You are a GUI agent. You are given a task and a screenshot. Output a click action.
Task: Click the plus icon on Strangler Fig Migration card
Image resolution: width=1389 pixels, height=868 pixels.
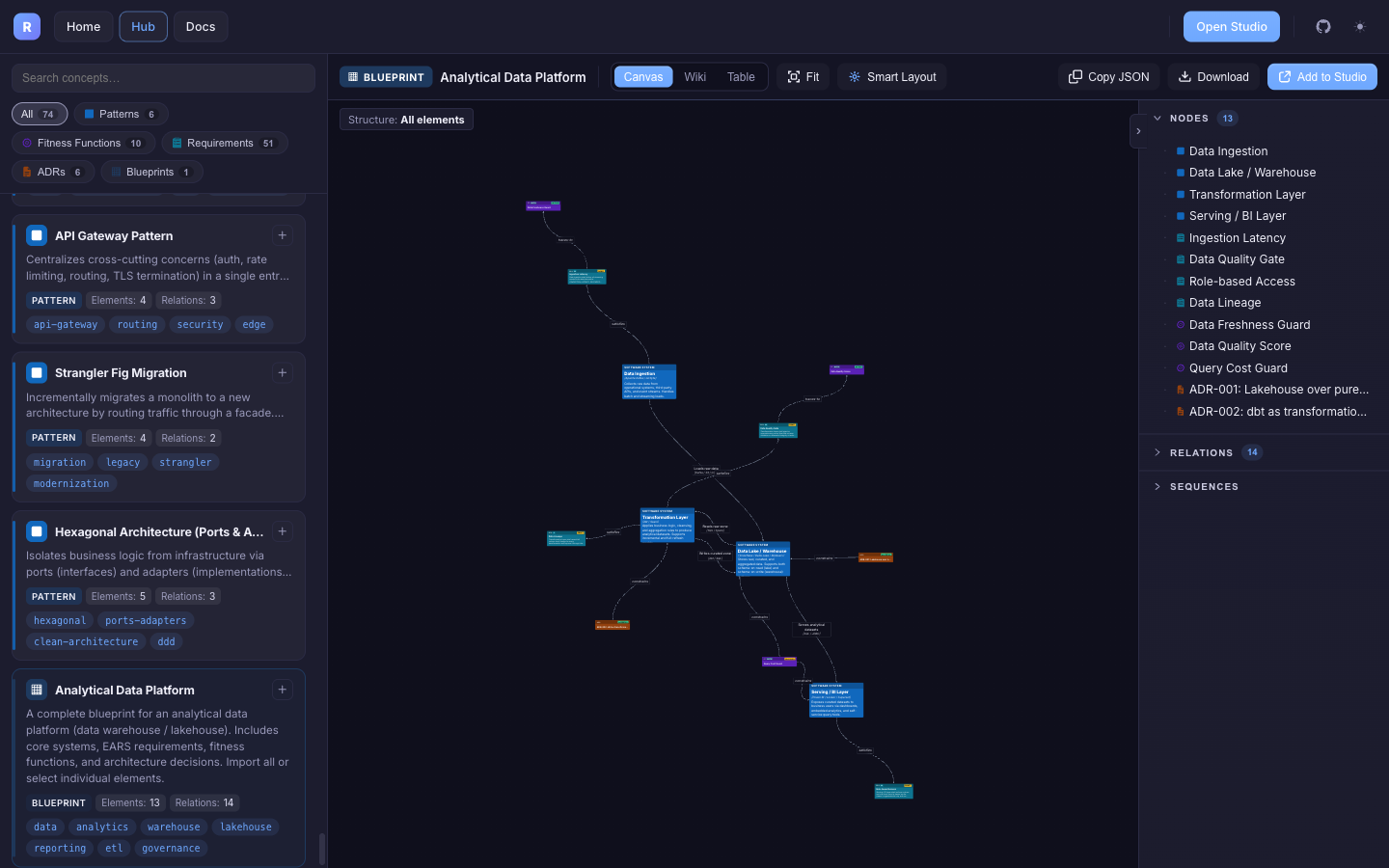[283, 372]
